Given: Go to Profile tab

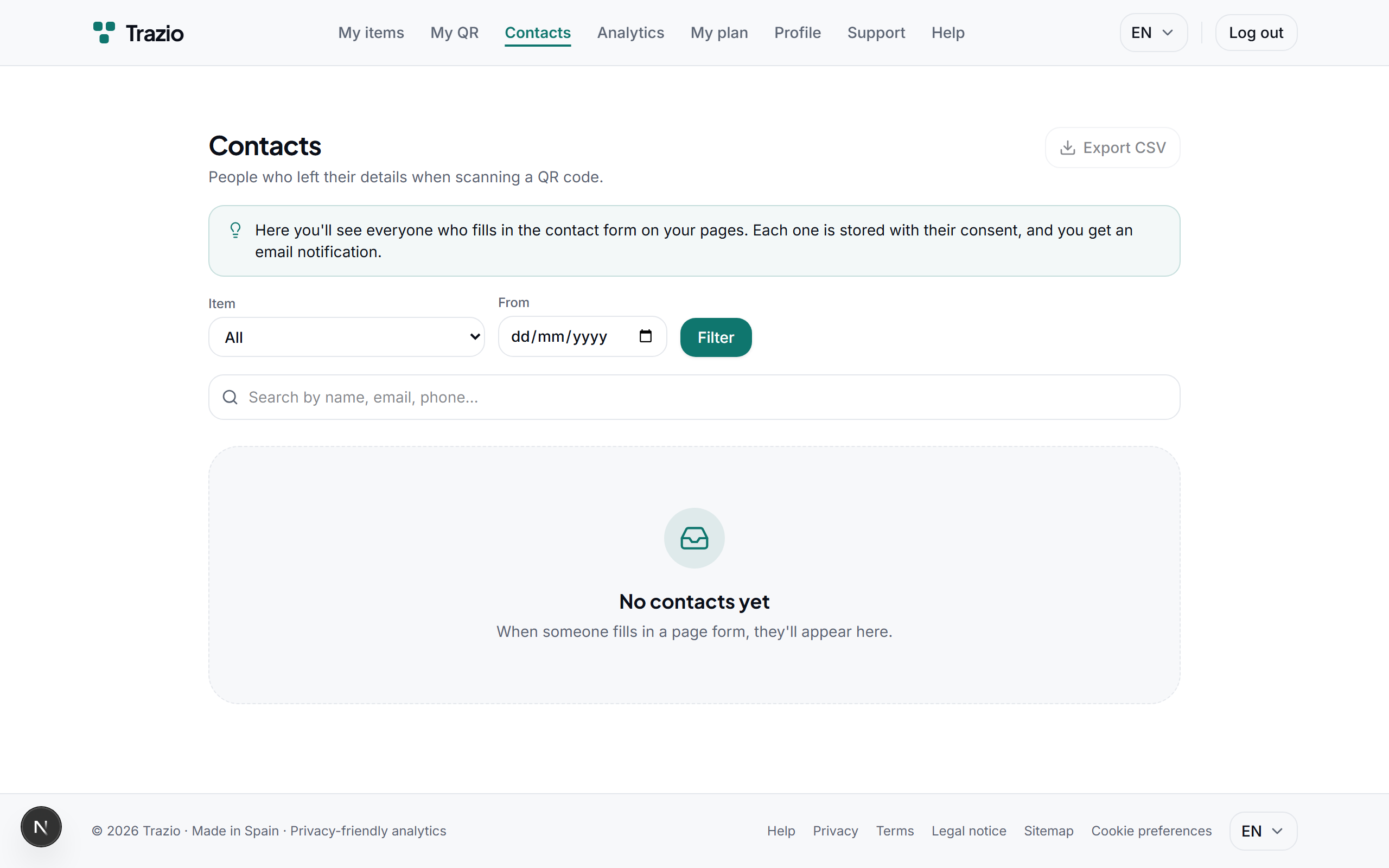Looking at the screenshot, I should 797,33.
